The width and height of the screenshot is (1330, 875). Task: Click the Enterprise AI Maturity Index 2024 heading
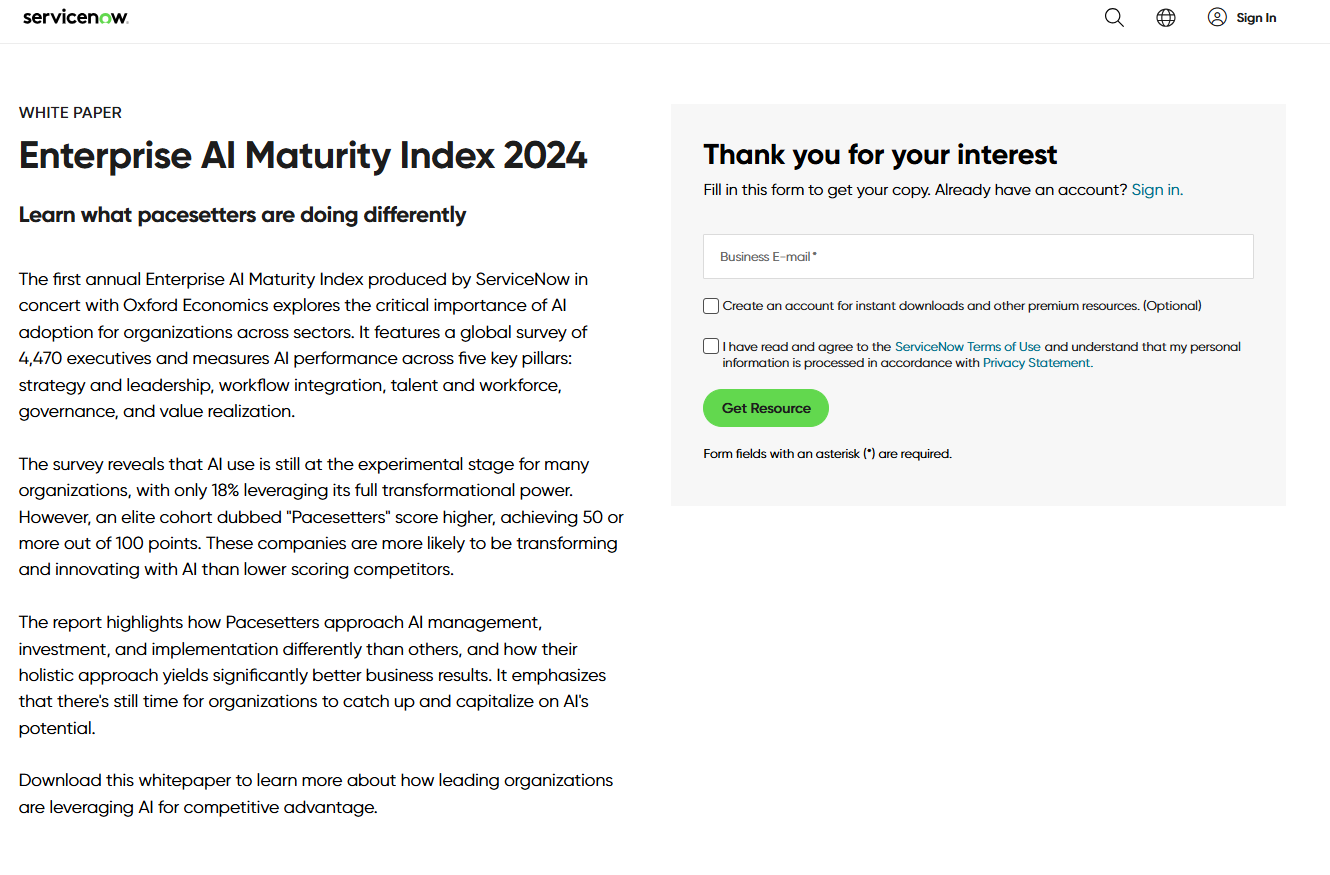303,156
